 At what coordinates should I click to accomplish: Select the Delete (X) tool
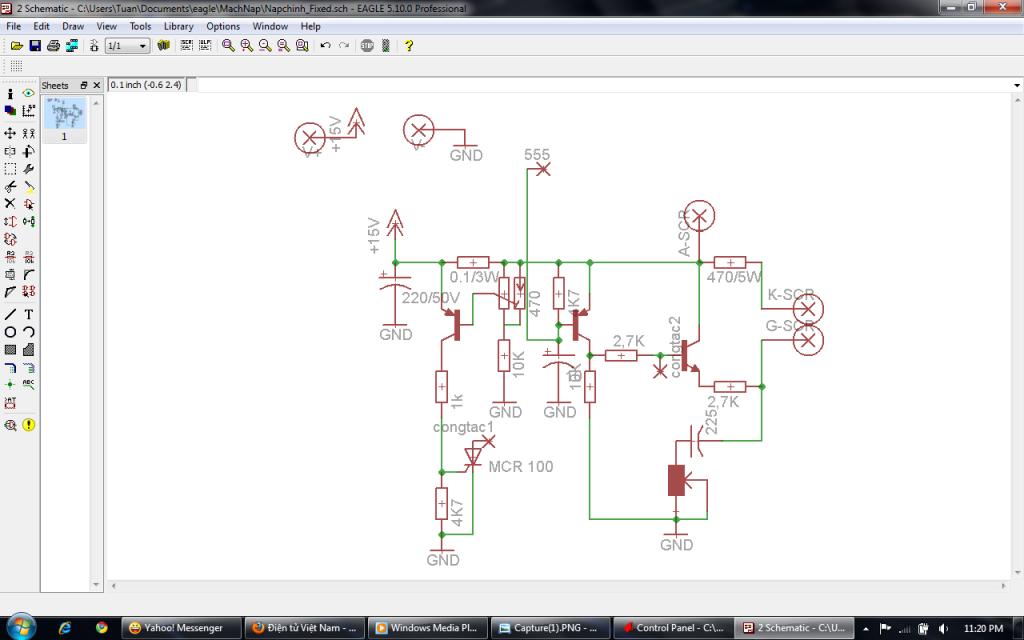[x=10, y=203]
